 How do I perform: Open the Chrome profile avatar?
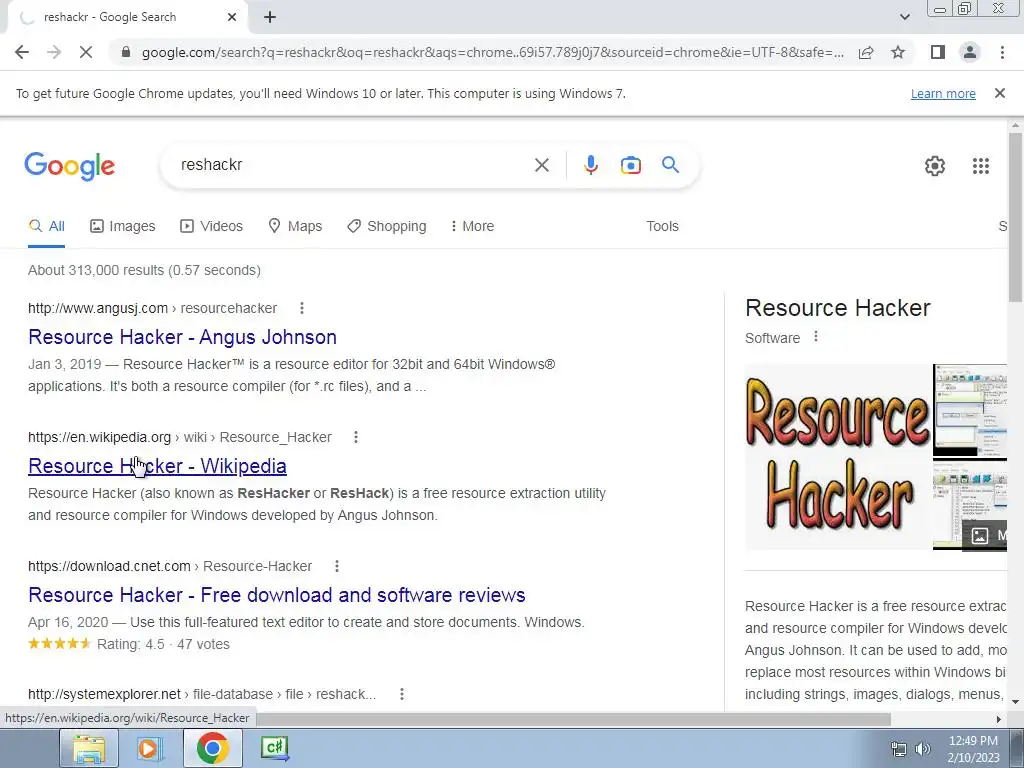(970, 52)
